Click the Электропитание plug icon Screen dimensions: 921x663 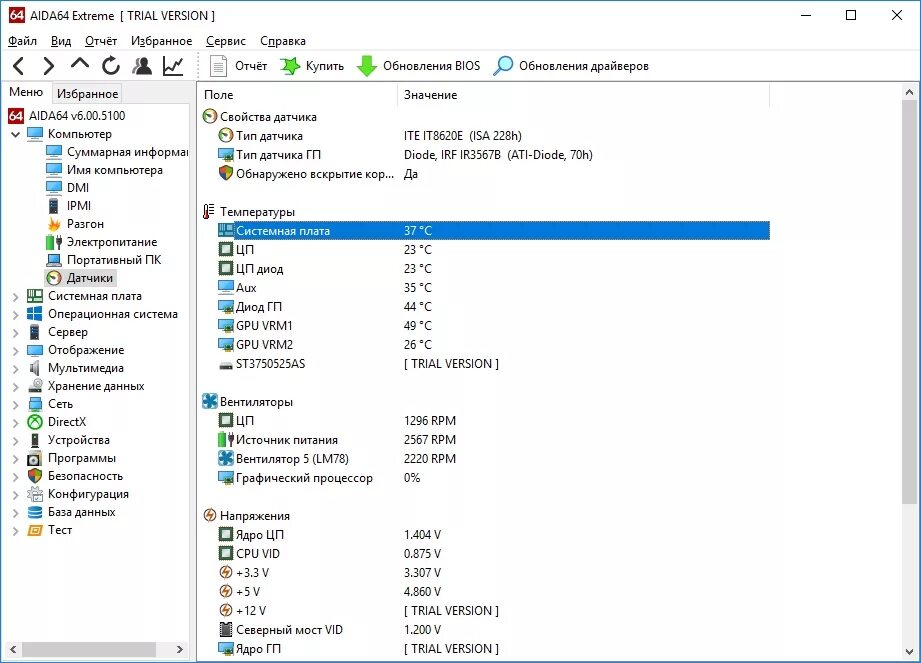pos(54,242)
